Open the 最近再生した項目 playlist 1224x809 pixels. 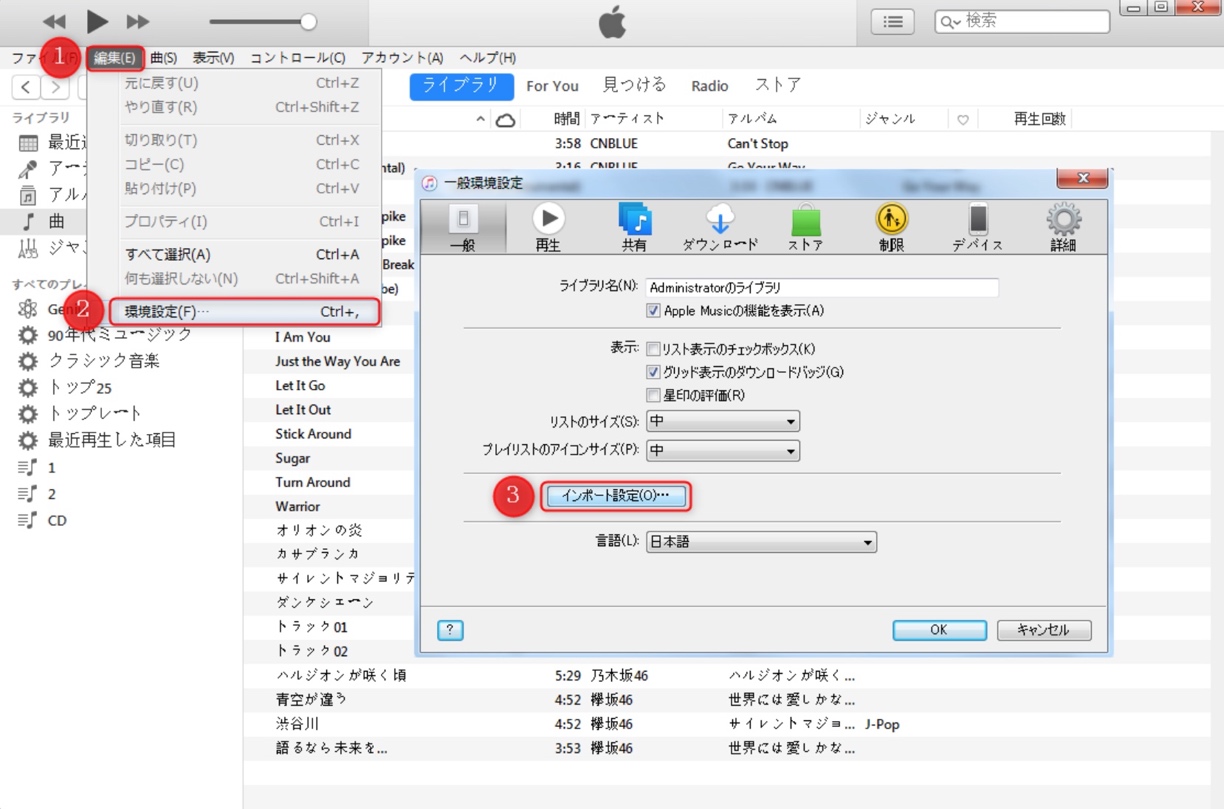pyautogui.click(x=112, y=440)
